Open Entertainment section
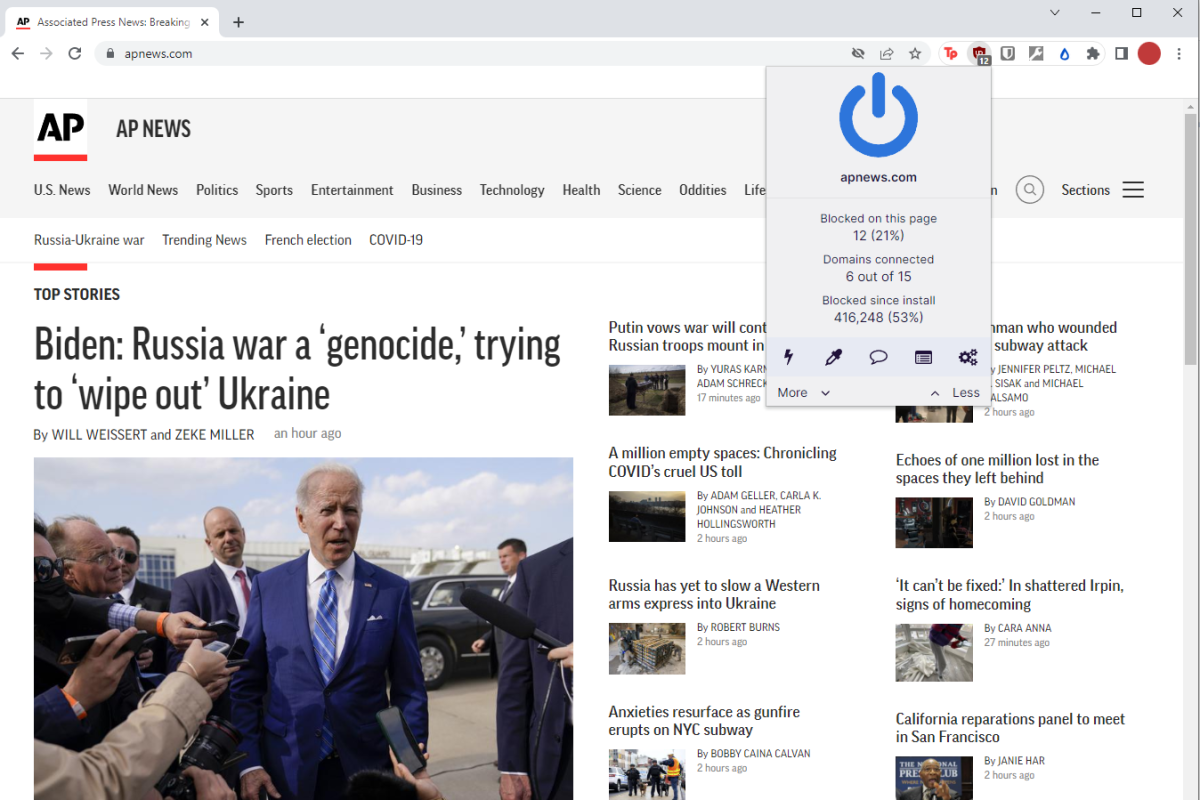Image resolution: width=1200 pixels, height=800 pixels. [x=352, y=190]
